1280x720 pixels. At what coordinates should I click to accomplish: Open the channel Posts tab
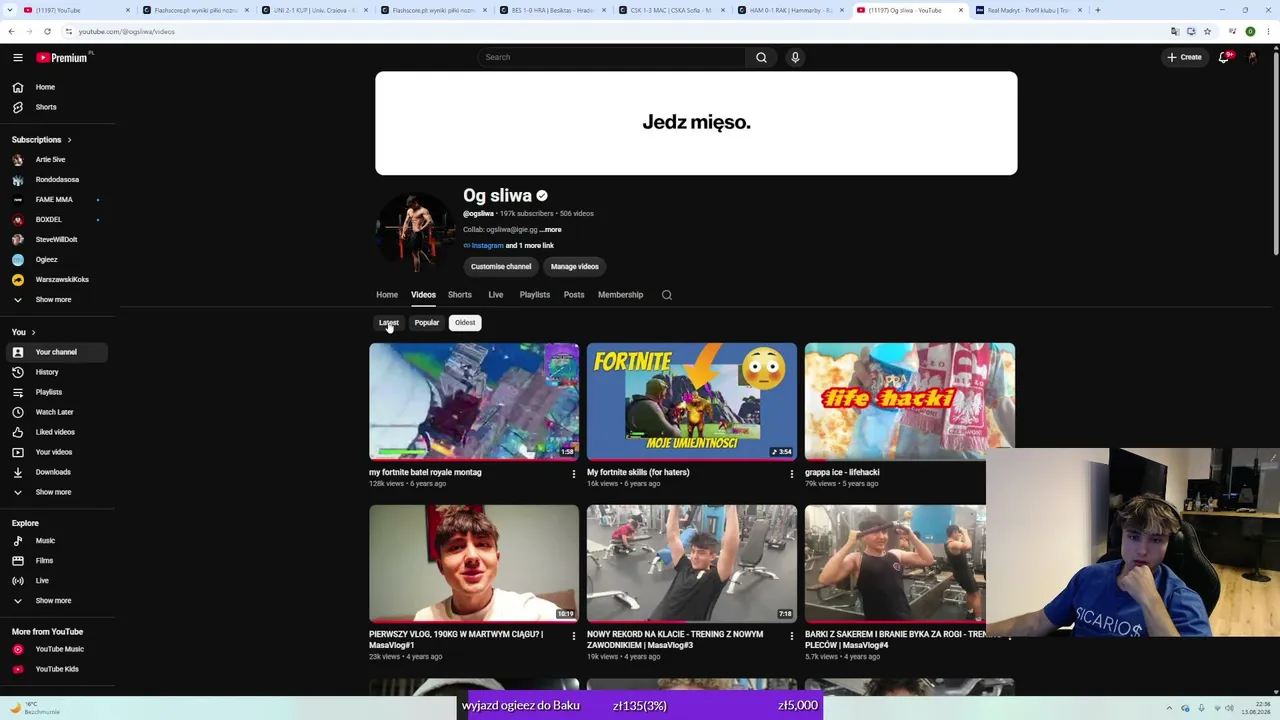pyautogui.click(x=574, y=295)
